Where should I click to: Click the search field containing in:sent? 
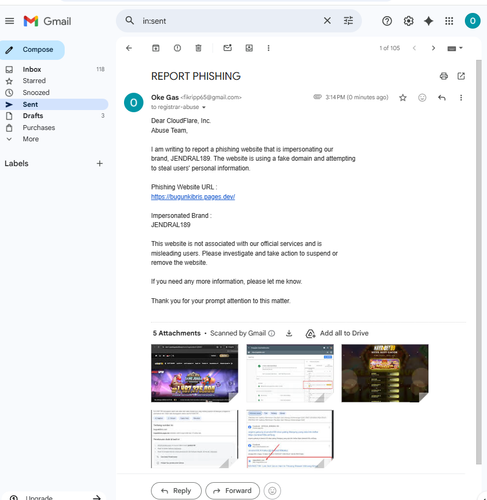230,21
